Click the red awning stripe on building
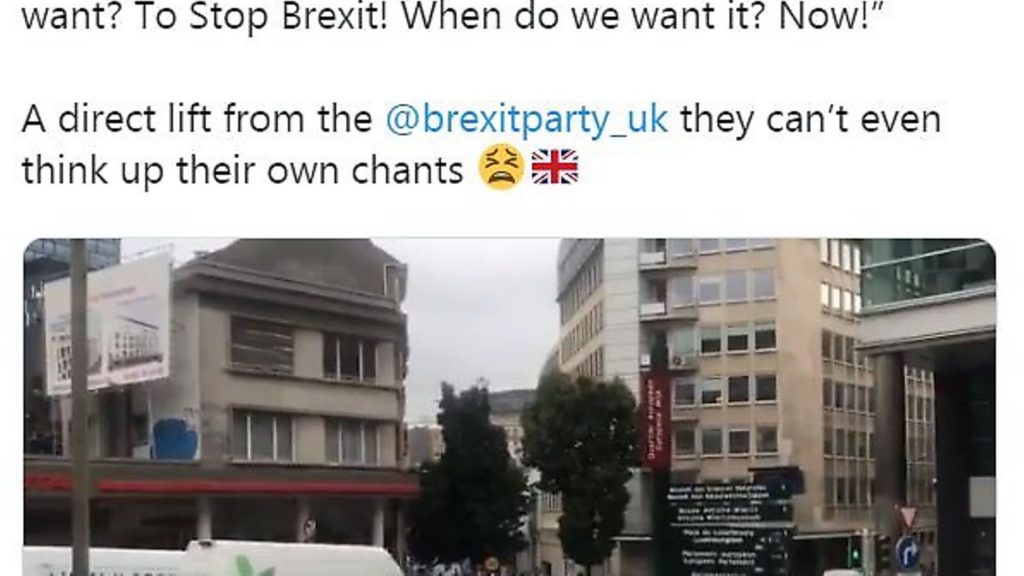1024x576 pixels. click(220, 487)
